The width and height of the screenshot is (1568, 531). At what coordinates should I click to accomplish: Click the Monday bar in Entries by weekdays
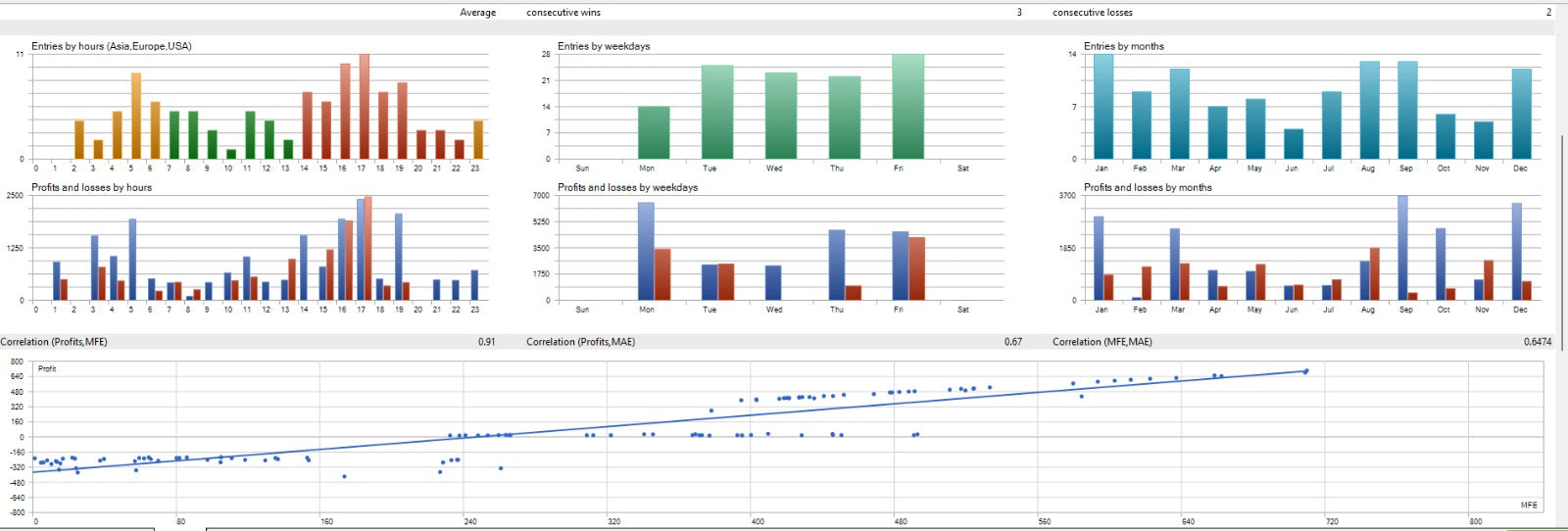[654, 132]
